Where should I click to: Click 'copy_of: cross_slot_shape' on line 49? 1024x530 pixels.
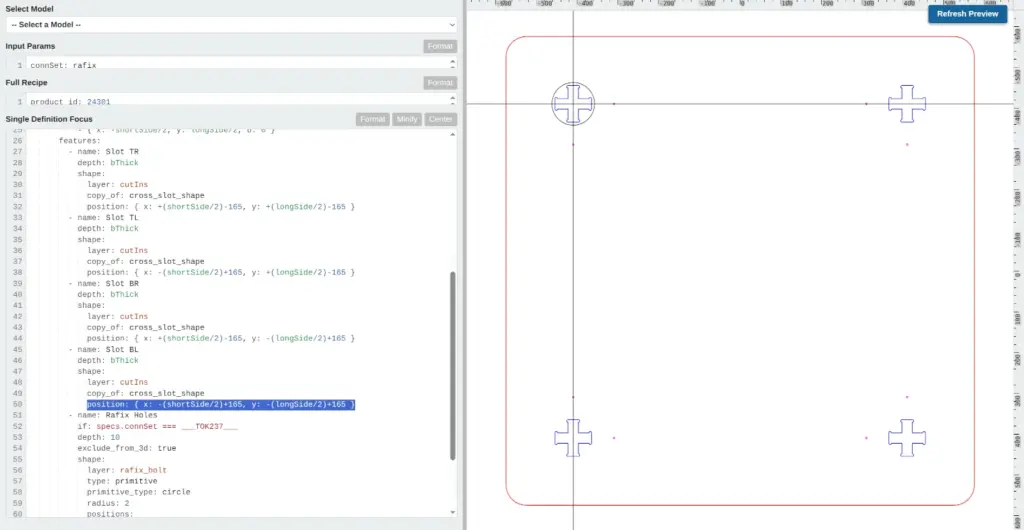(x=146, y=394)
